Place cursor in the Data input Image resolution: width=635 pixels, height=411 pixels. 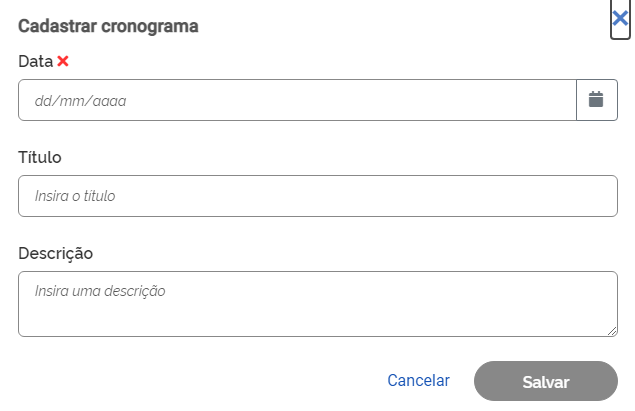click(x=297, y=100)
